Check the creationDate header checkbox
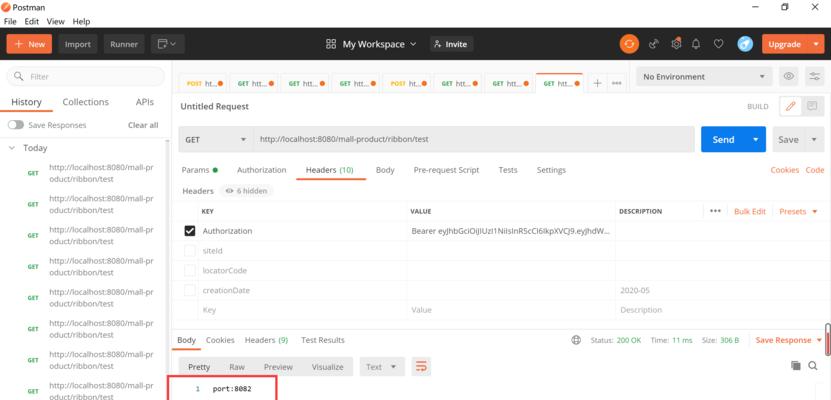This screenshot has width=831, height=400. 190,290
